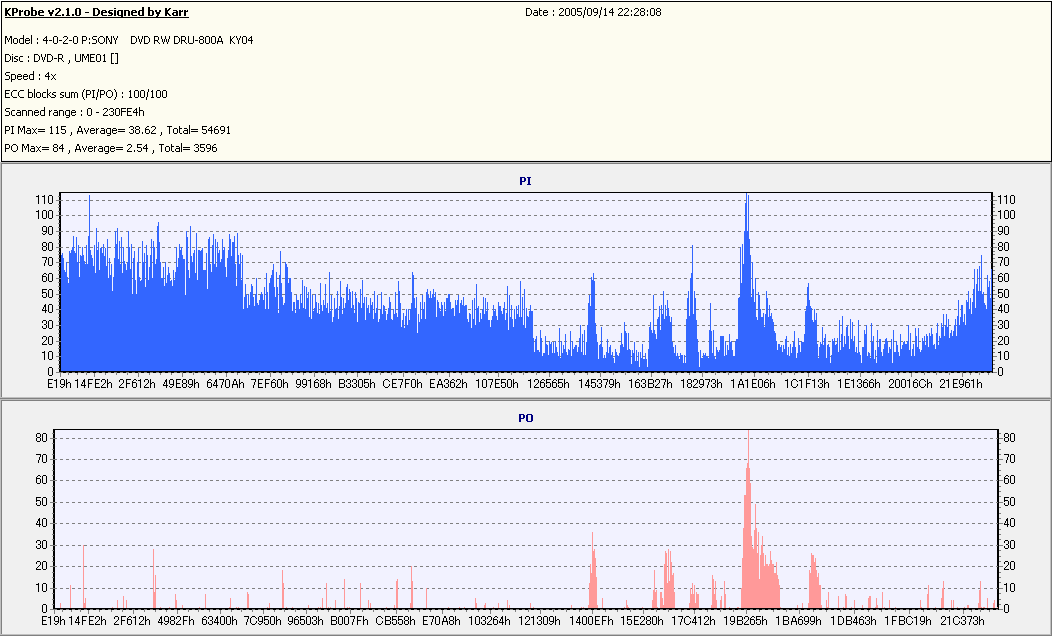The image size is (1052, 636).
Task: Click the 1DB463h label on the PO axis
Action: point(853,621)
